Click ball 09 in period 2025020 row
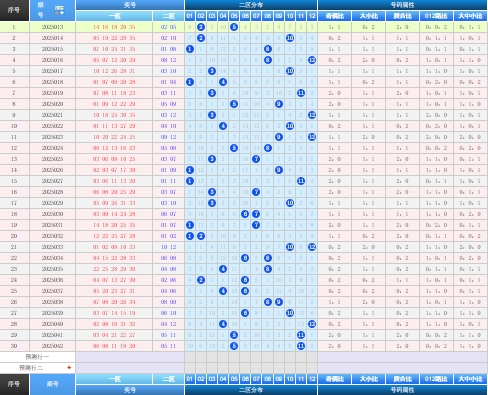Image resolution: width=488 pixels, height=395 pixels. (279, 104)
